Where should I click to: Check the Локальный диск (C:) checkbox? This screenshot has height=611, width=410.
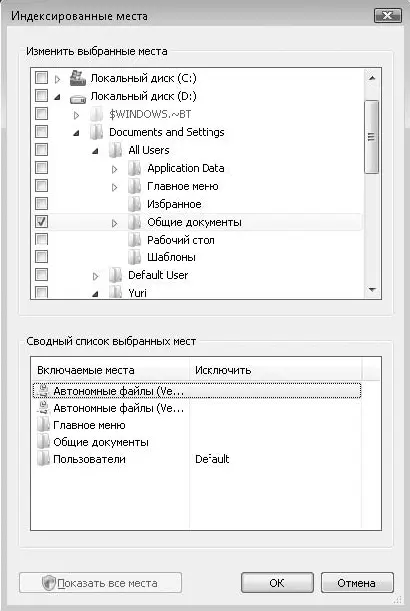click(x=41, y=78)
